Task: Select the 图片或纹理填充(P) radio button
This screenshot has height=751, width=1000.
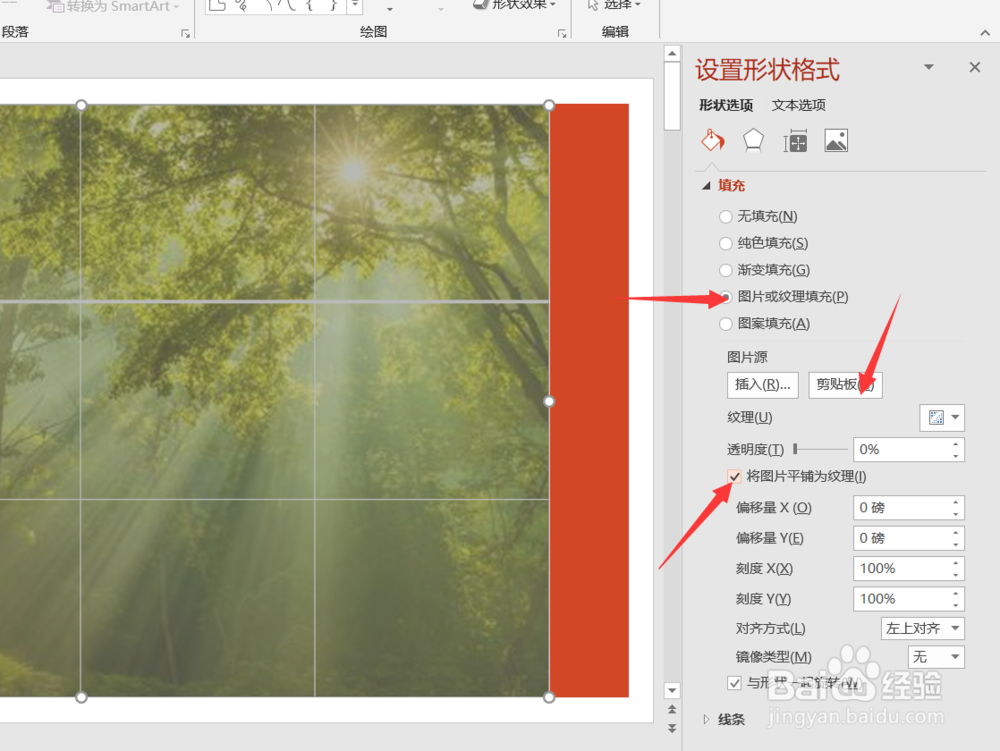Action: [x=726, y=297]
